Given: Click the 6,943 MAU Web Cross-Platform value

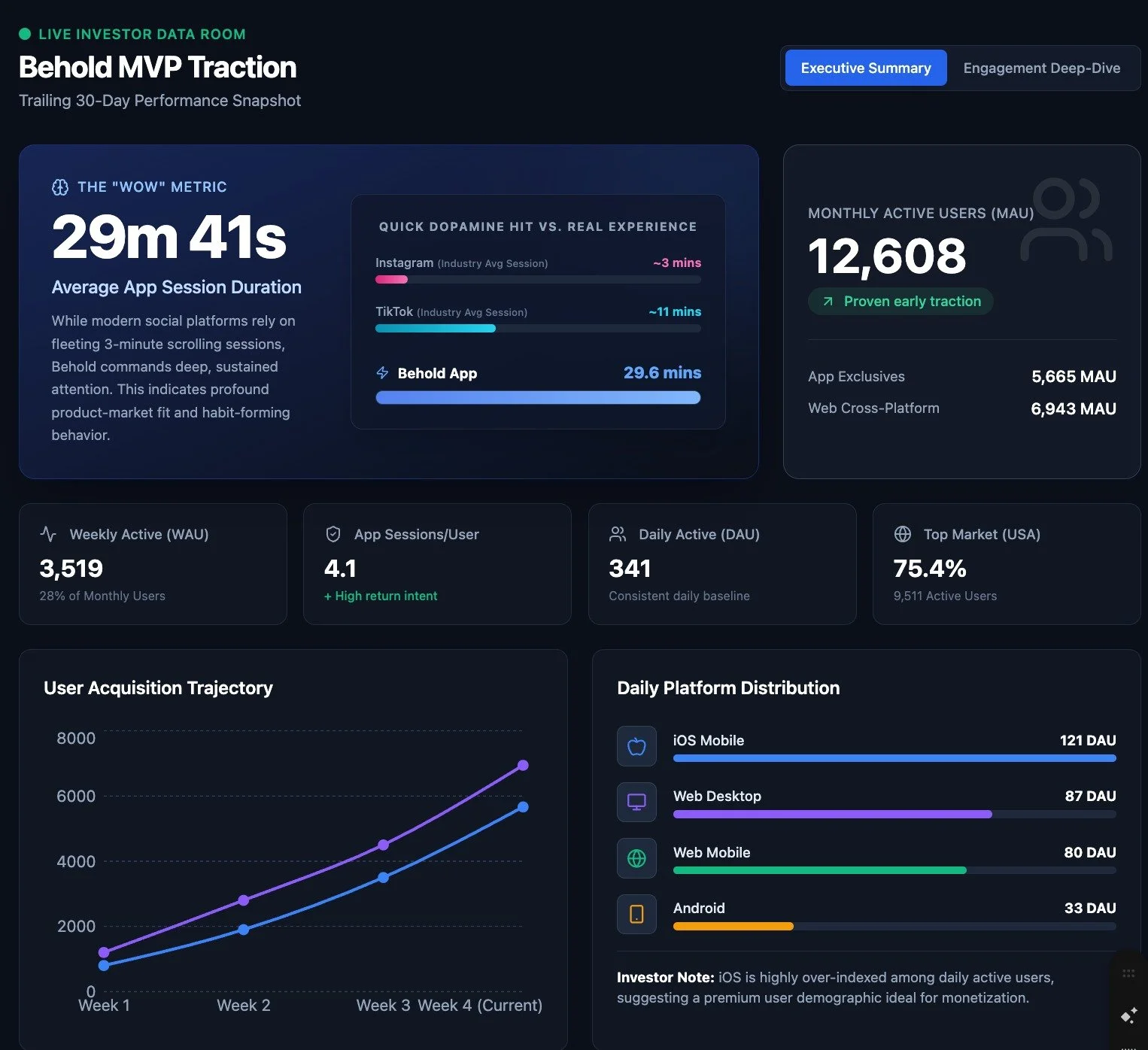Looking at the screenshot, I should pos(1074,408).
